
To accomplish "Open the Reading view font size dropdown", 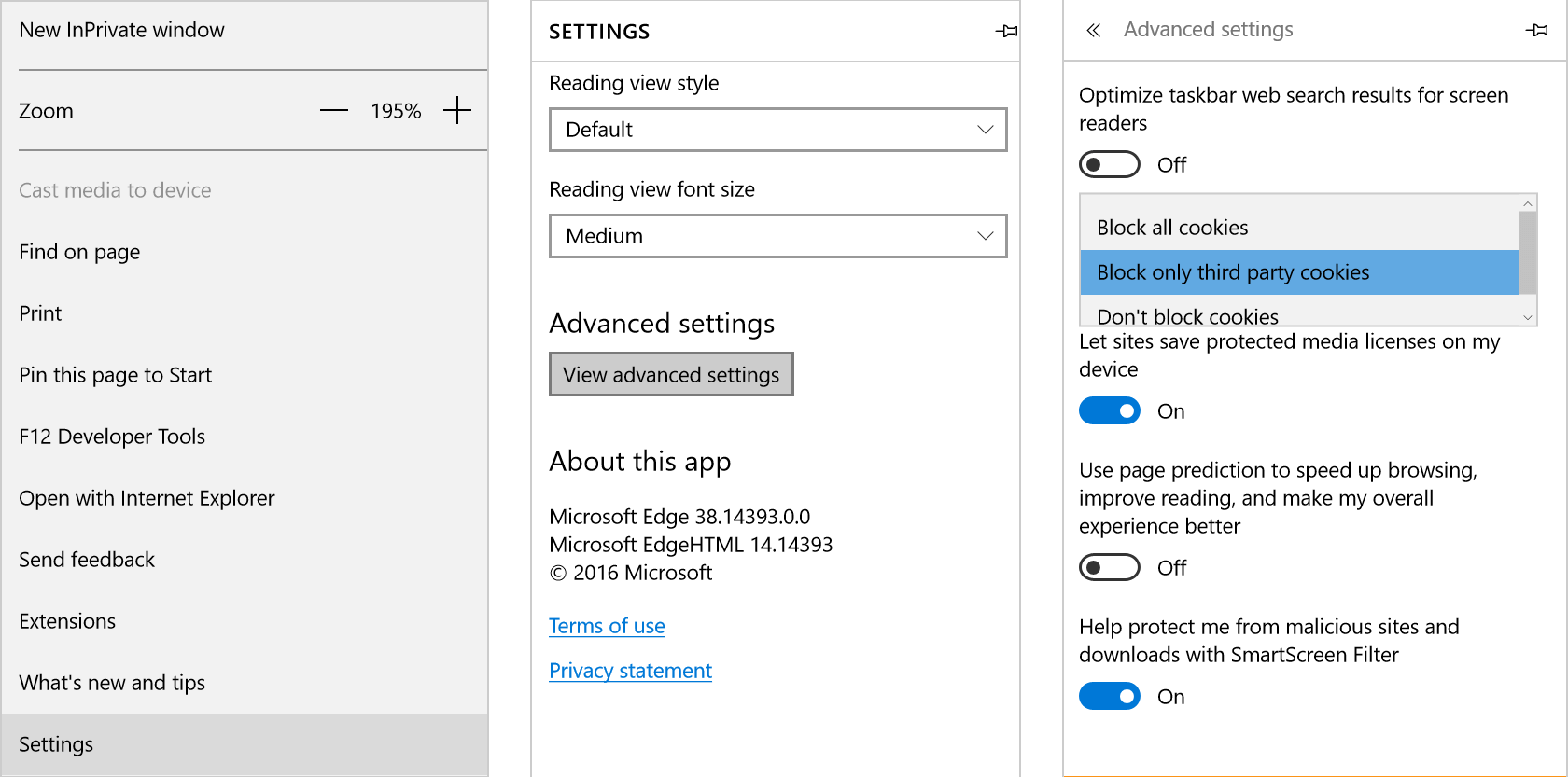I will tap(777, 236).
